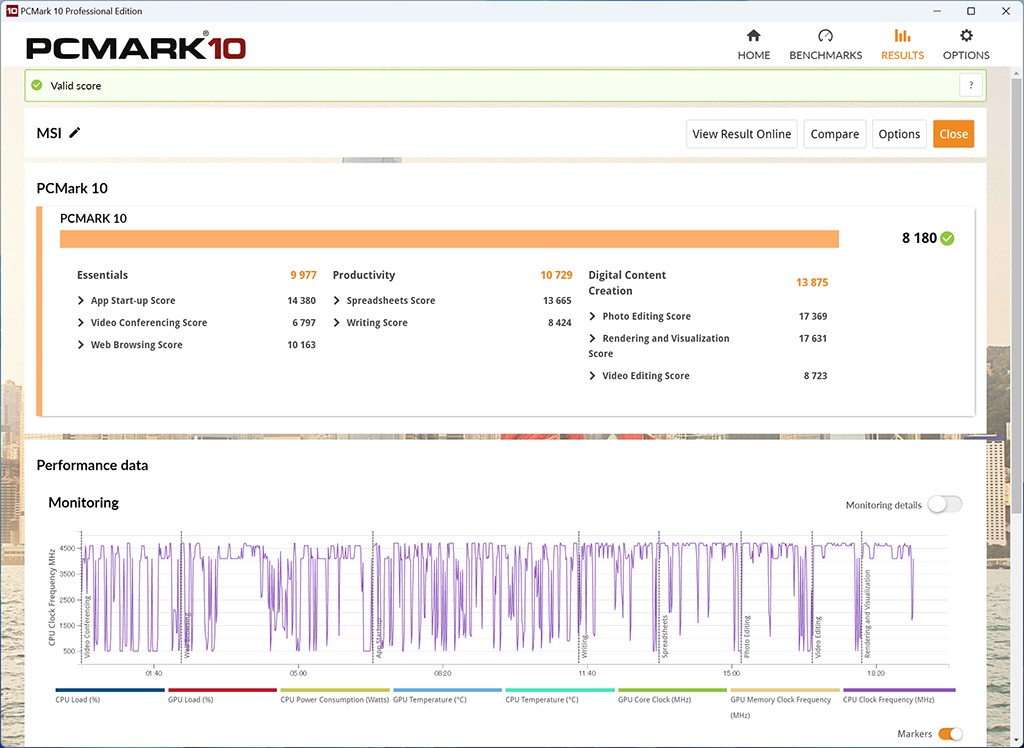This screenshot has height=748, width=1024.
Task: Click View Result Online button
Action: [741, 134]
